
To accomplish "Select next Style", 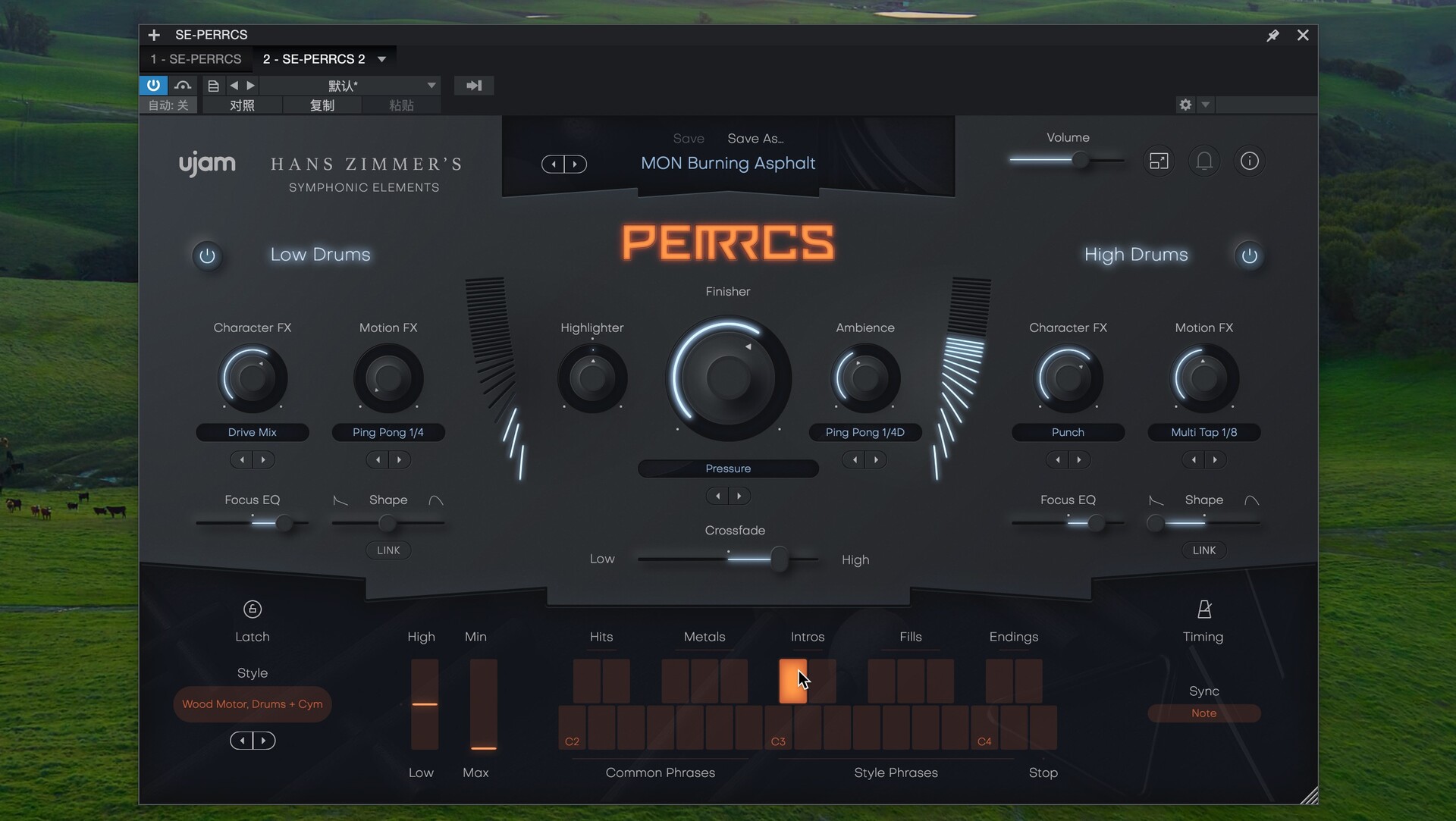I will click(x=264, y=741).
